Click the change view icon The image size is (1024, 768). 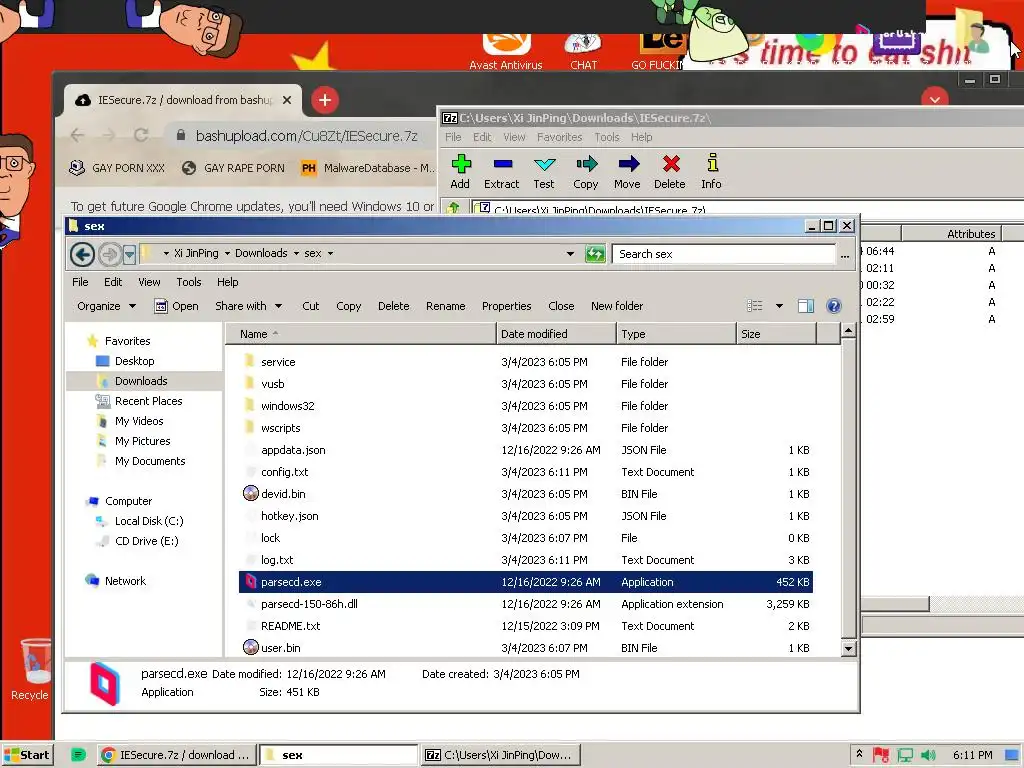coord(754,306)
